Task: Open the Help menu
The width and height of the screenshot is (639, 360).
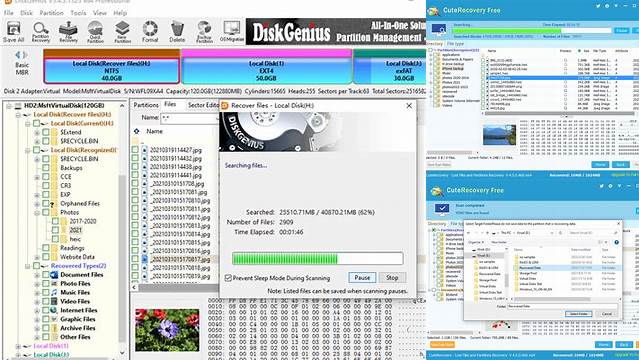Action: 120,13
